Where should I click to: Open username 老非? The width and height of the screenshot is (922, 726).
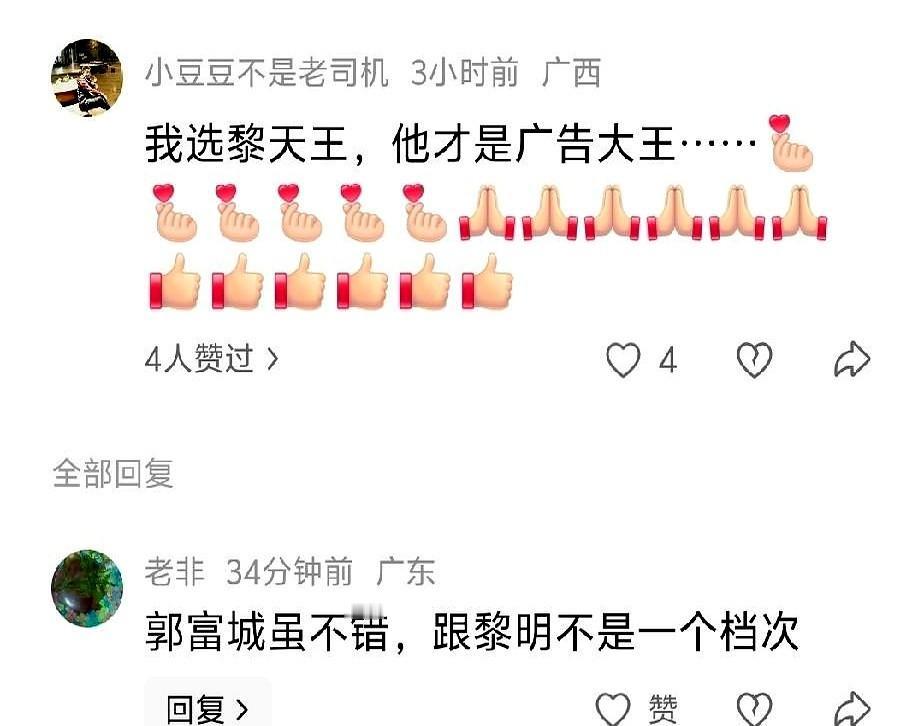(x=175, y=571)
